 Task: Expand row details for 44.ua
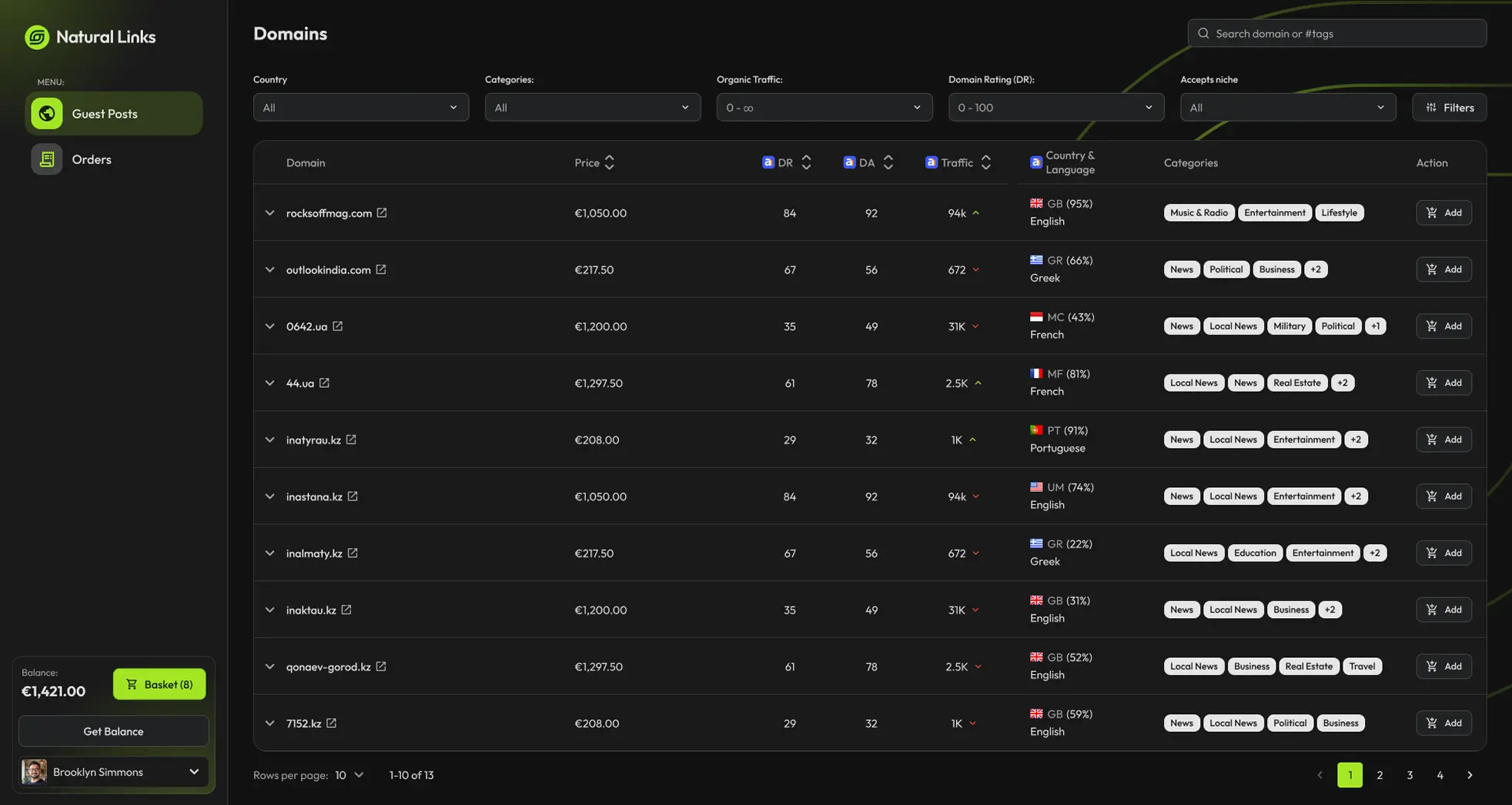click(269, 383)
